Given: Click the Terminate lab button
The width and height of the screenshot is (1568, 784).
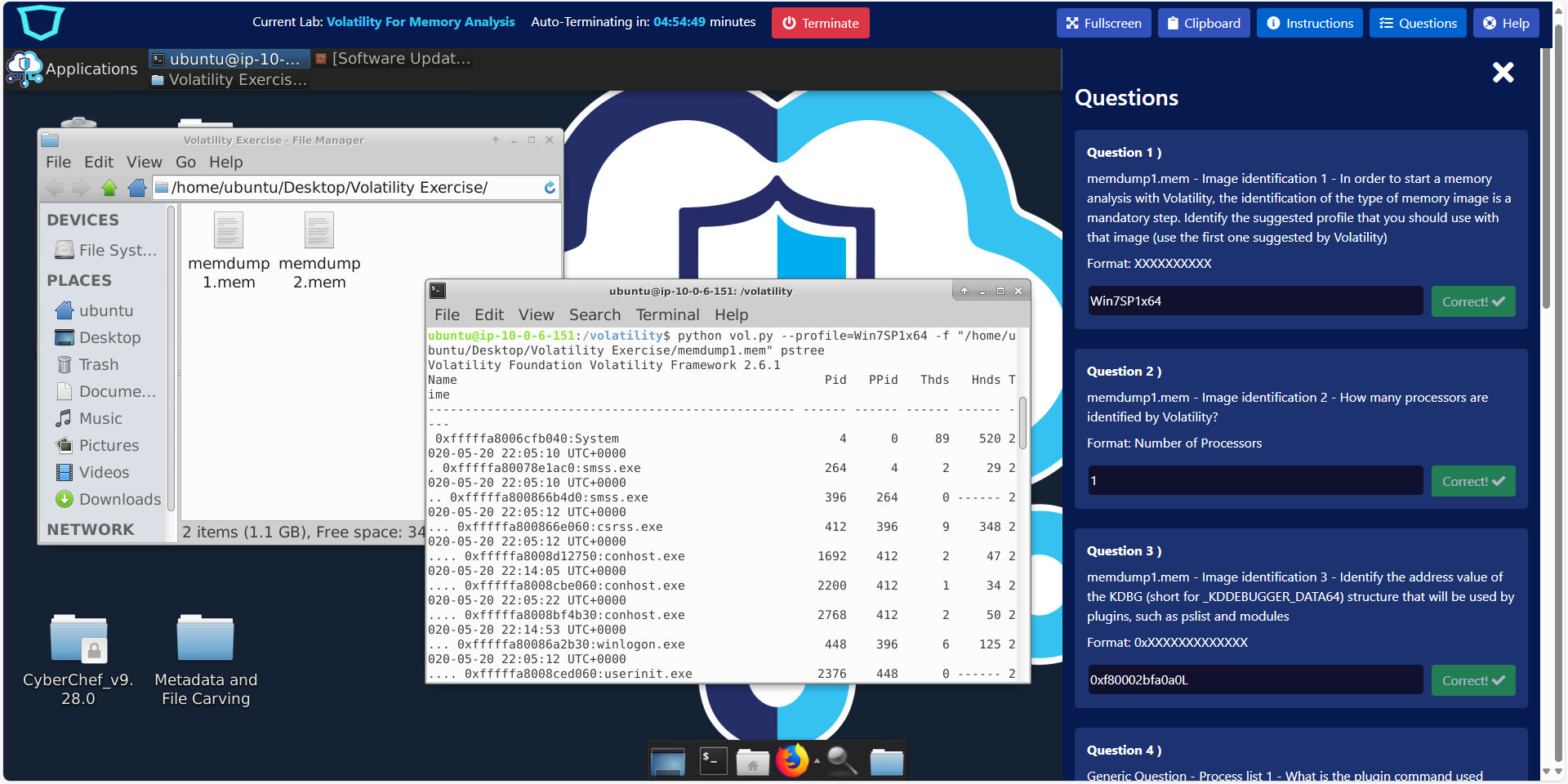Looking at the screenshot, I should pyautogui.click(x=820, y=22).
